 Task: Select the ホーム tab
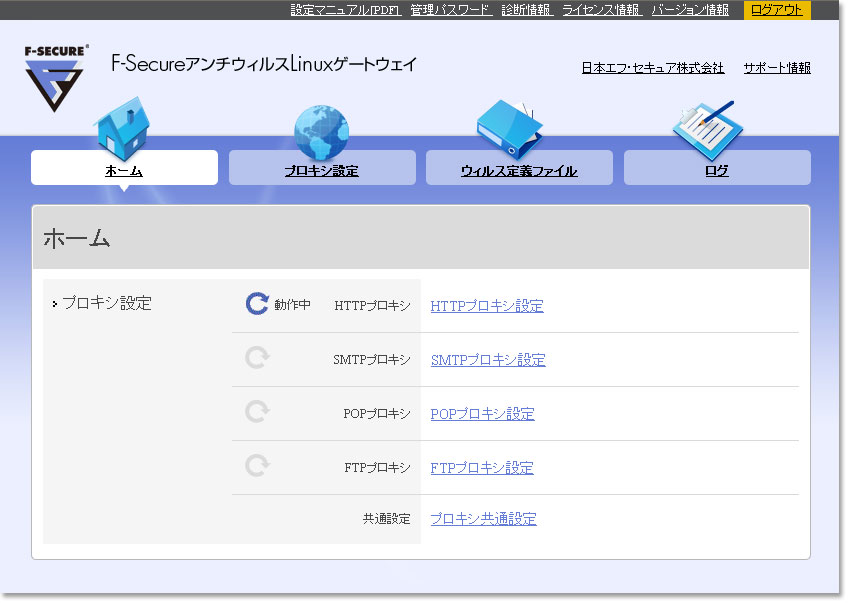[124, 168]
